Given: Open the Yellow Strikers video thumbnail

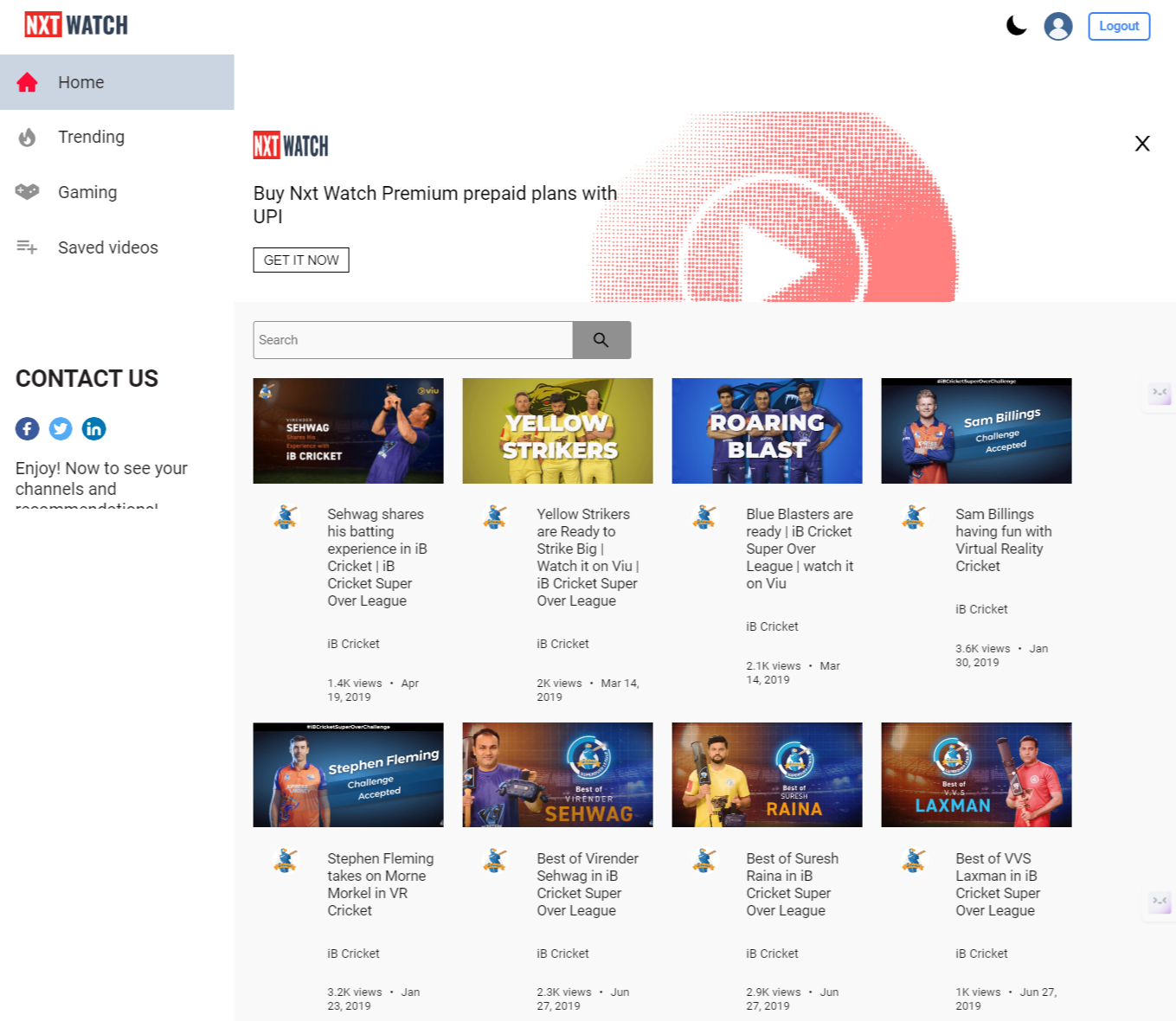Looking at the screenshot, I should coord(558,431).
